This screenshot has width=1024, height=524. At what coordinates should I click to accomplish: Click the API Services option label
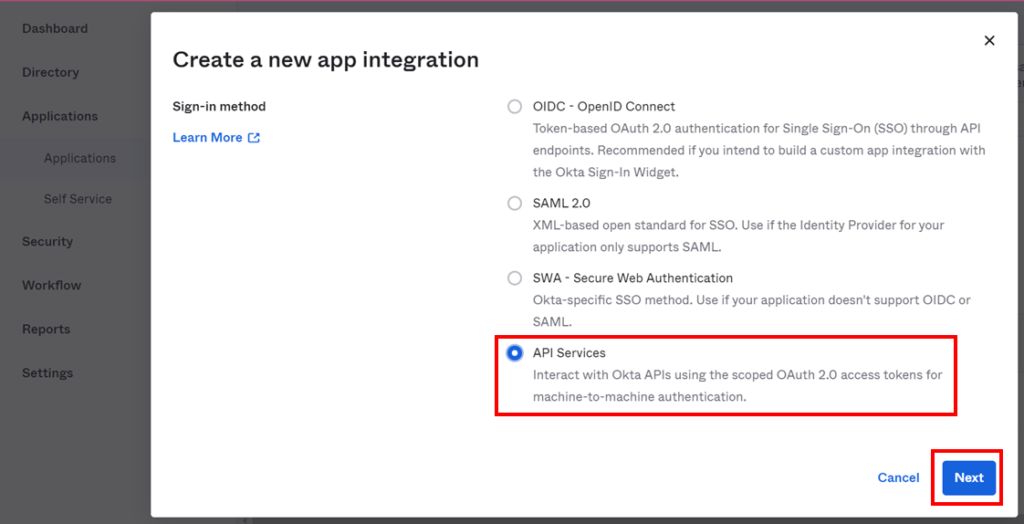coord(569,353)
